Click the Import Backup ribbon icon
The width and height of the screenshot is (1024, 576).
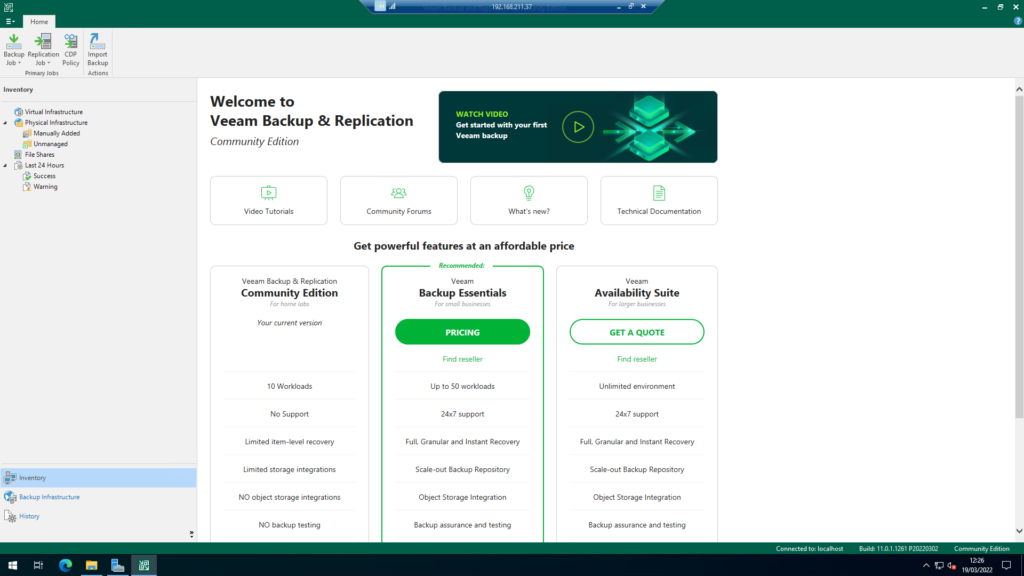[x=97, y=50]
